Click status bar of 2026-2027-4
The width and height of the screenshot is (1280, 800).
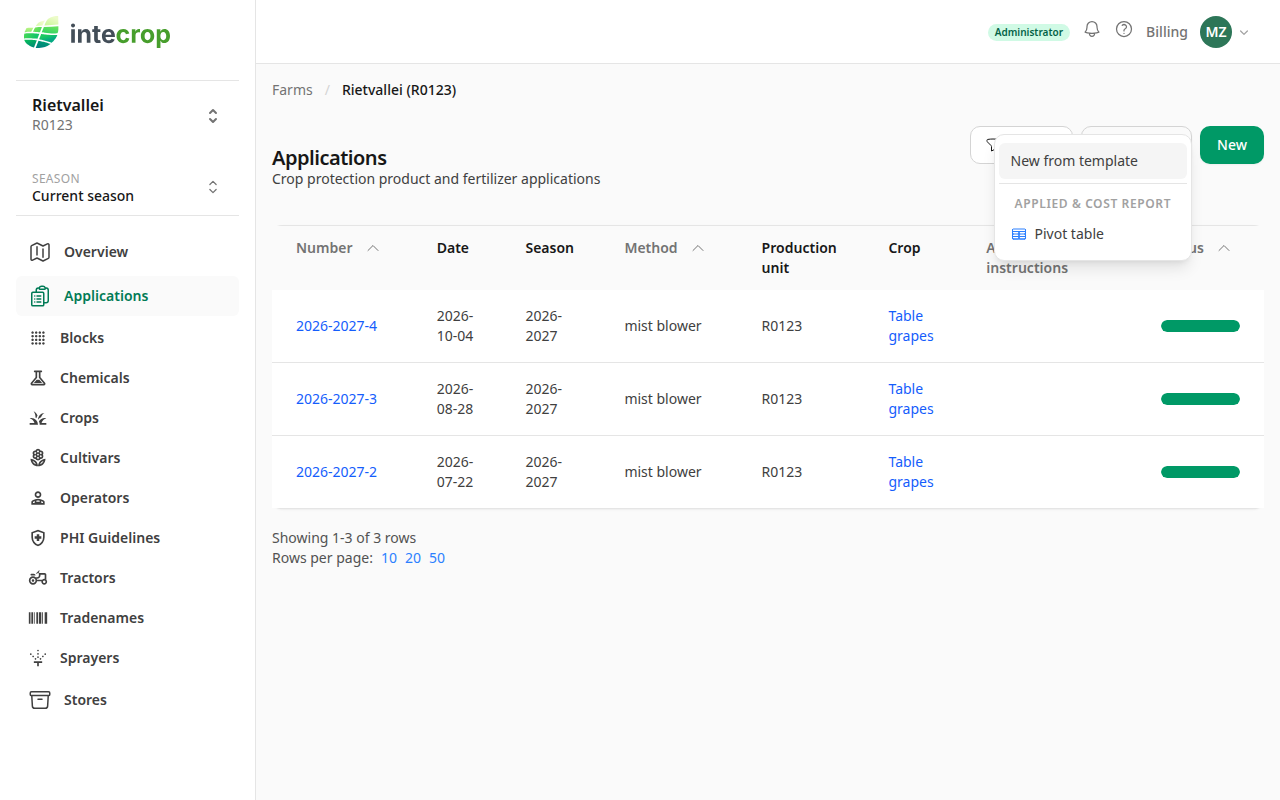(1200, 326)
